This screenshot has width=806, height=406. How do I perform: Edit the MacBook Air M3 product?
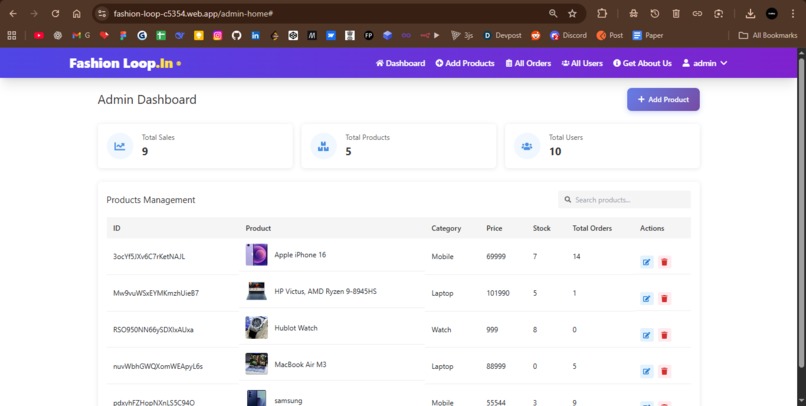pos(647,371)
